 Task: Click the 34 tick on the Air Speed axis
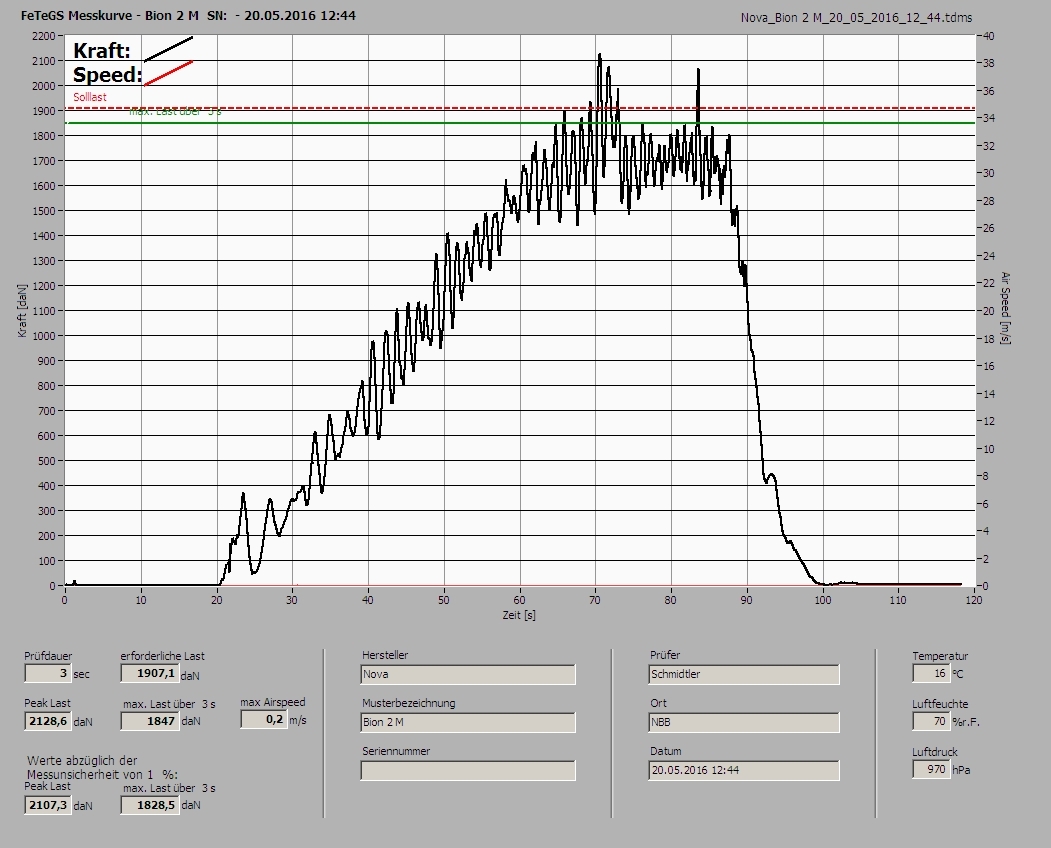tap(989, 119)
